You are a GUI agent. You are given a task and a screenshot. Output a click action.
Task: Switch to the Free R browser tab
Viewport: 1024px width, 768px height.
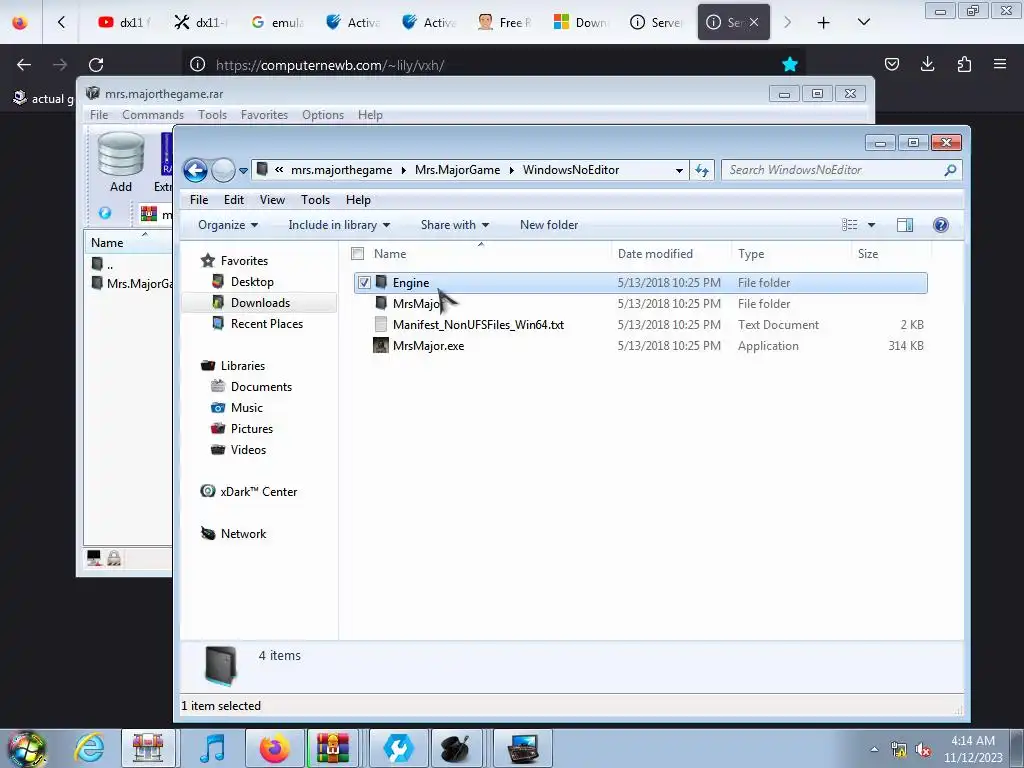[x=505, y=22]
